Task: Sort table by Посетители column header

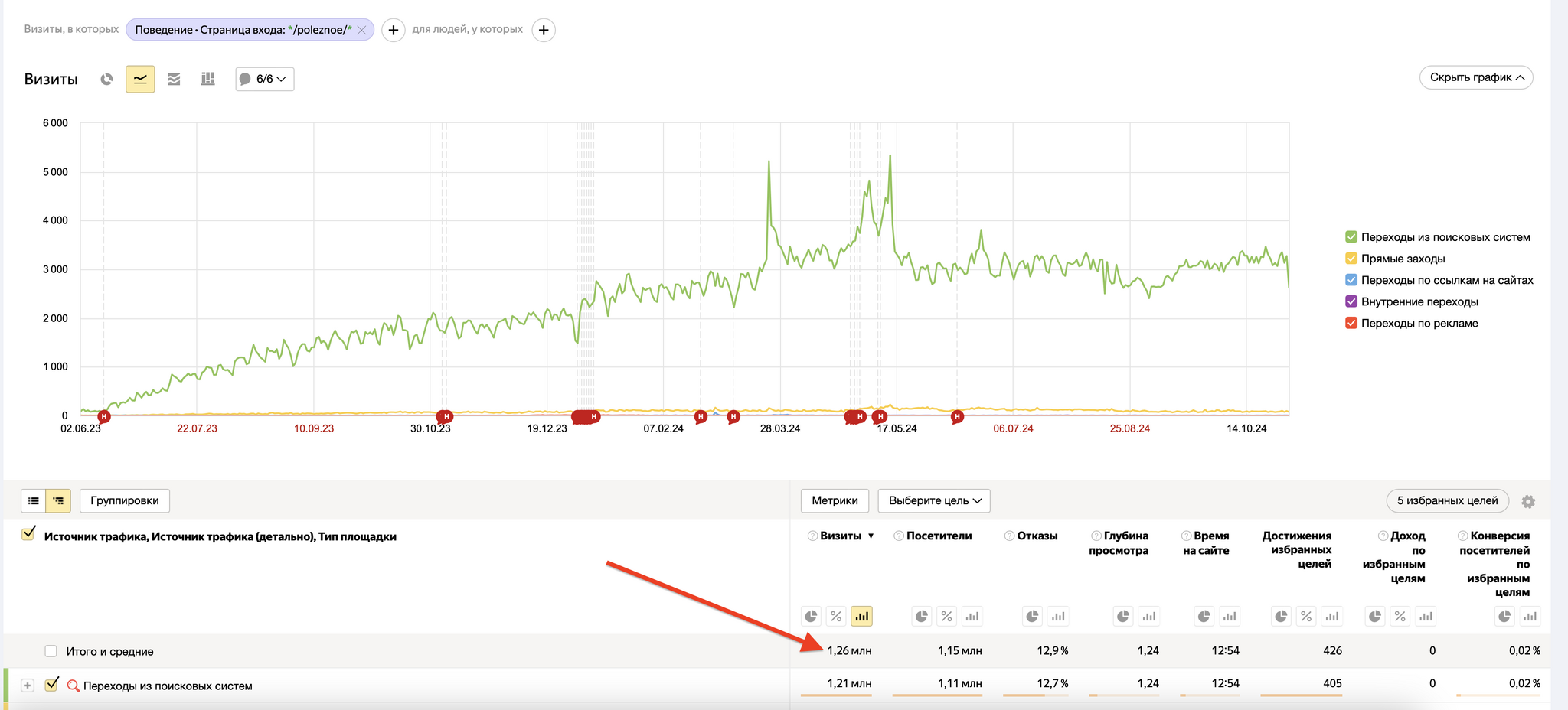Action: [939, 536]
